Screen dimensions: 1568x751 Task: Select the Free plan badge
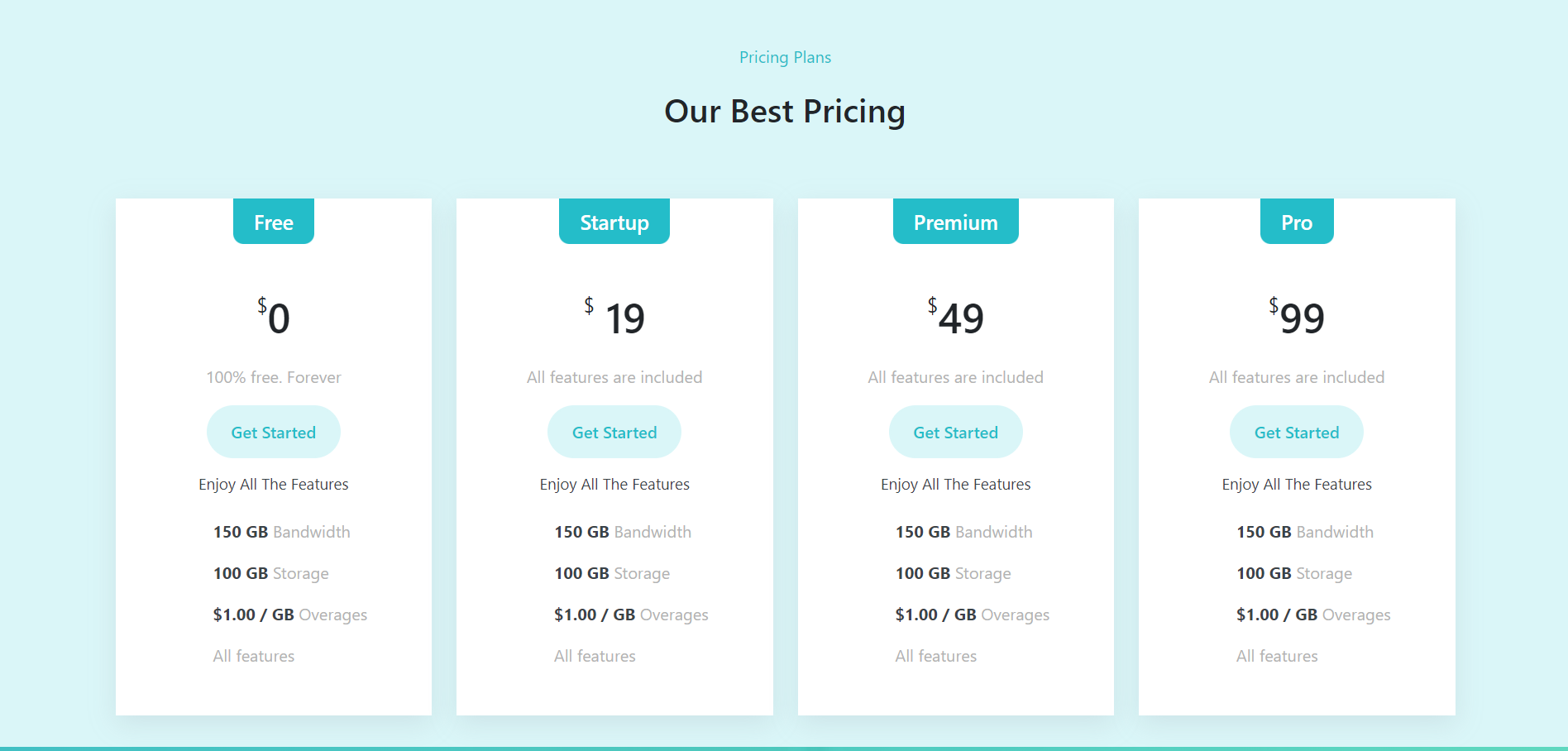(274, 222)
